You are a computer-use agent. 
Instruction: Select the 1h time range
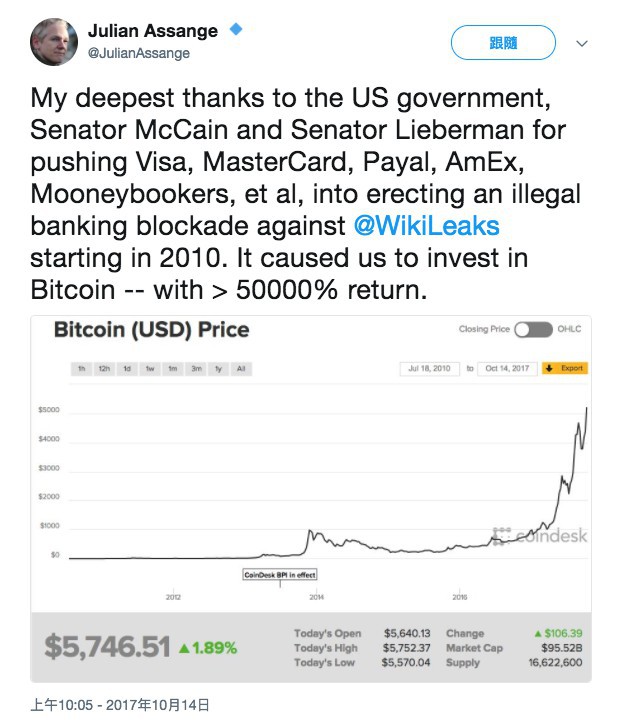point(82,369)
